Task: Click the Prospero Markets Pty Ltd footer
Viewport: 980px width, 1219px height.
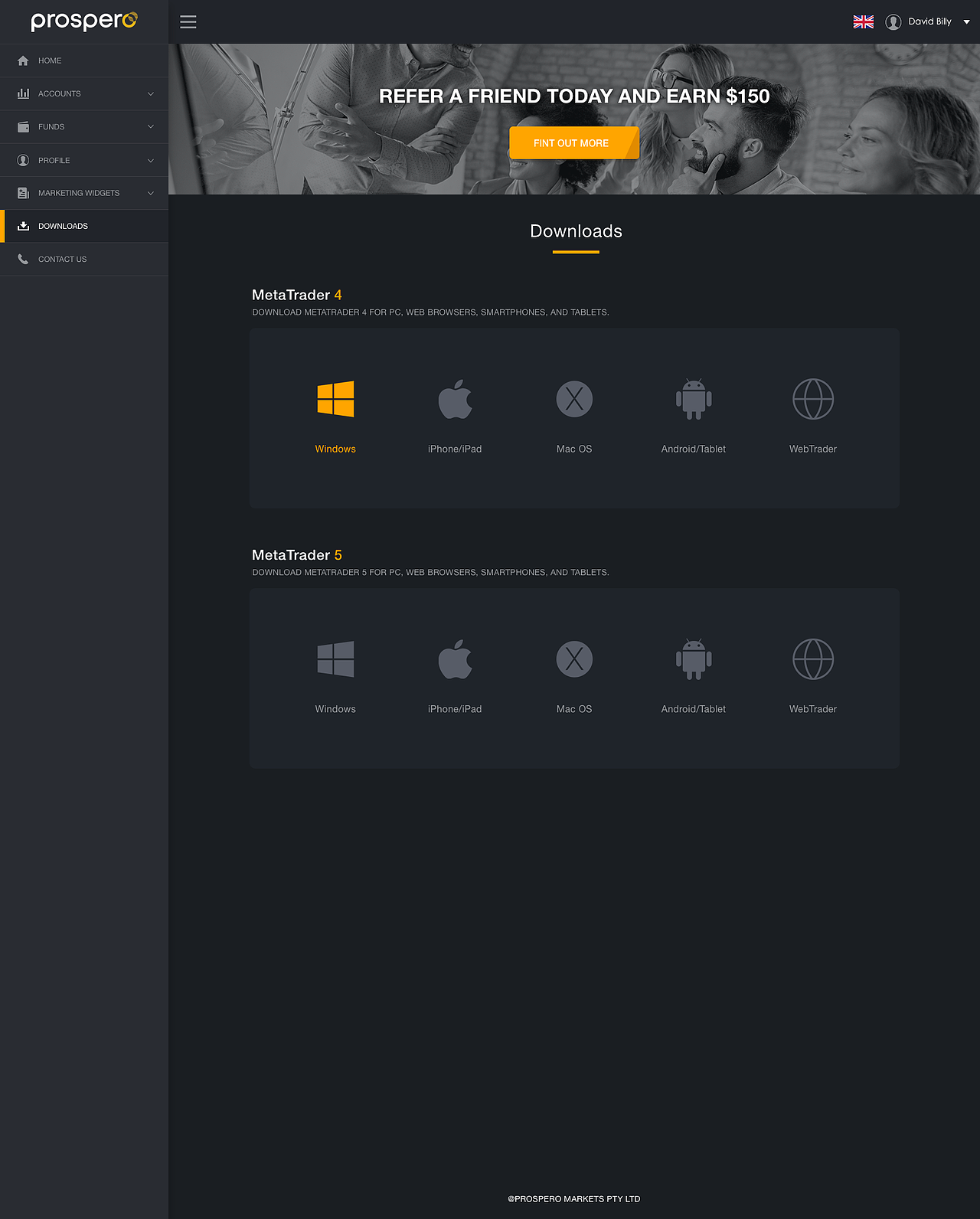Action: click(574, 1199)
